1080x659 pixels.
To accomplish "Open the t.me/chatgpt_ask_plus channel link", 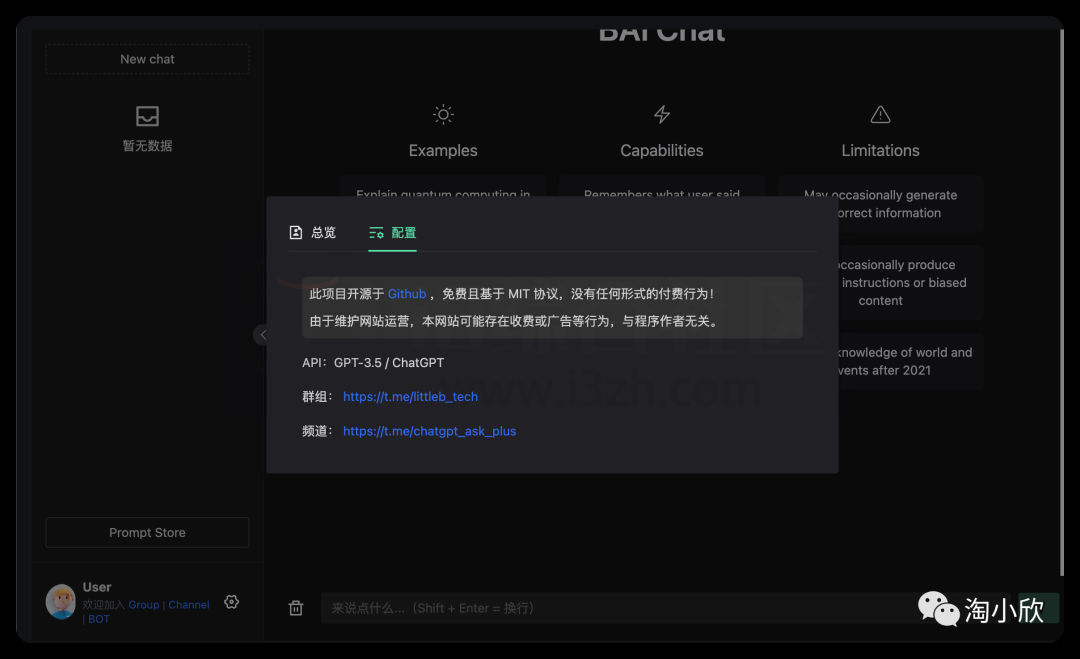I will [429, 431].
